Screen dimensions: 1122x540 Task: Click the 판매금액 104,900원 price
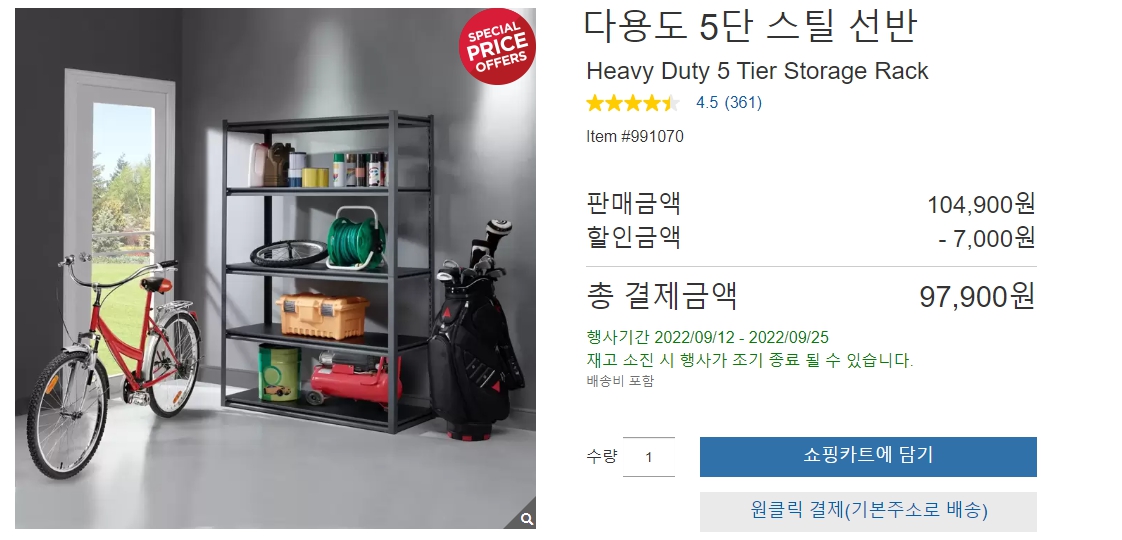coord(981,205)
